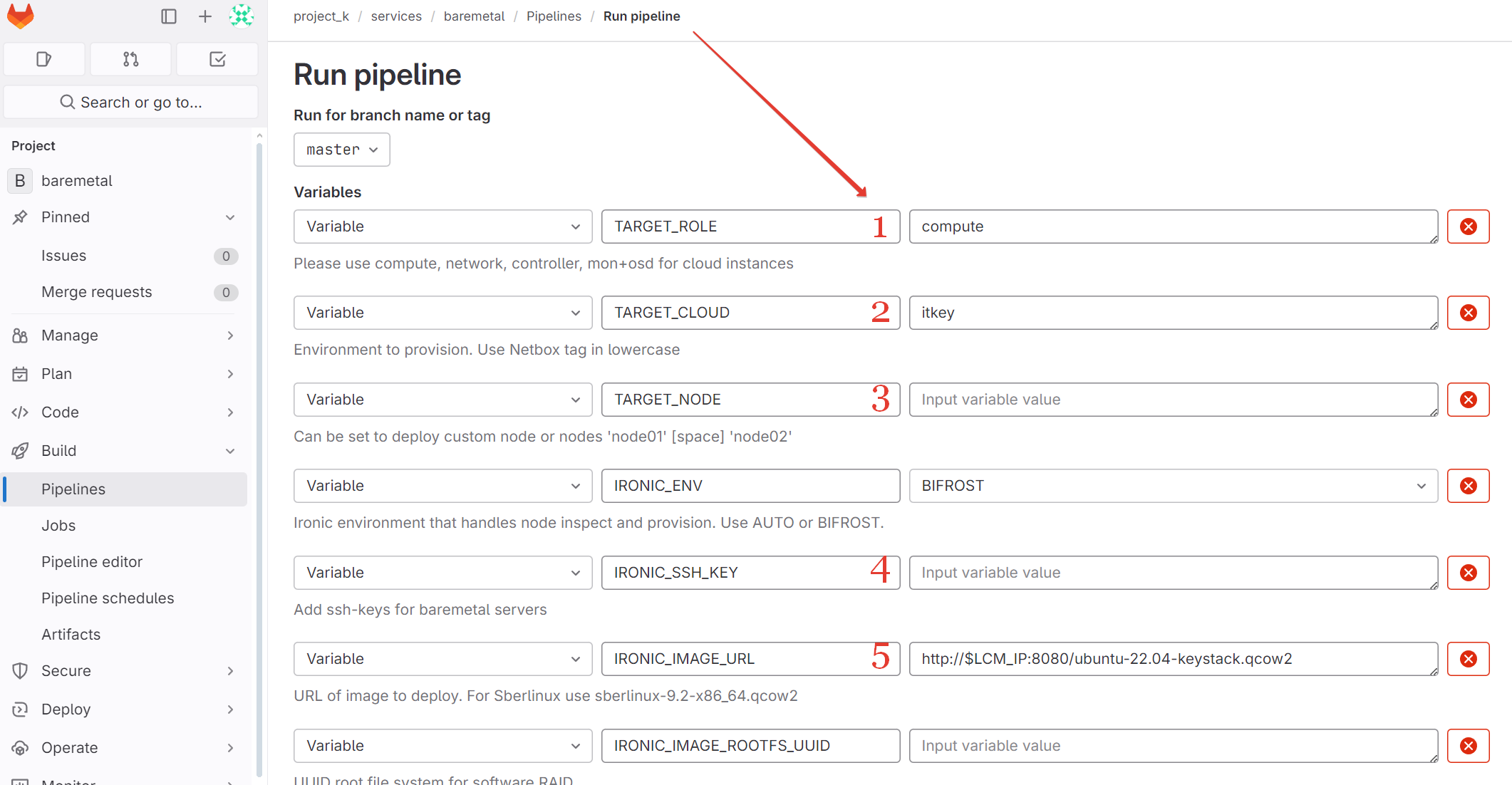Open the merge requests shortcut icon
Image resolution: width=1512 pixels, height=785 pixels.
click(x=130, y=59)
